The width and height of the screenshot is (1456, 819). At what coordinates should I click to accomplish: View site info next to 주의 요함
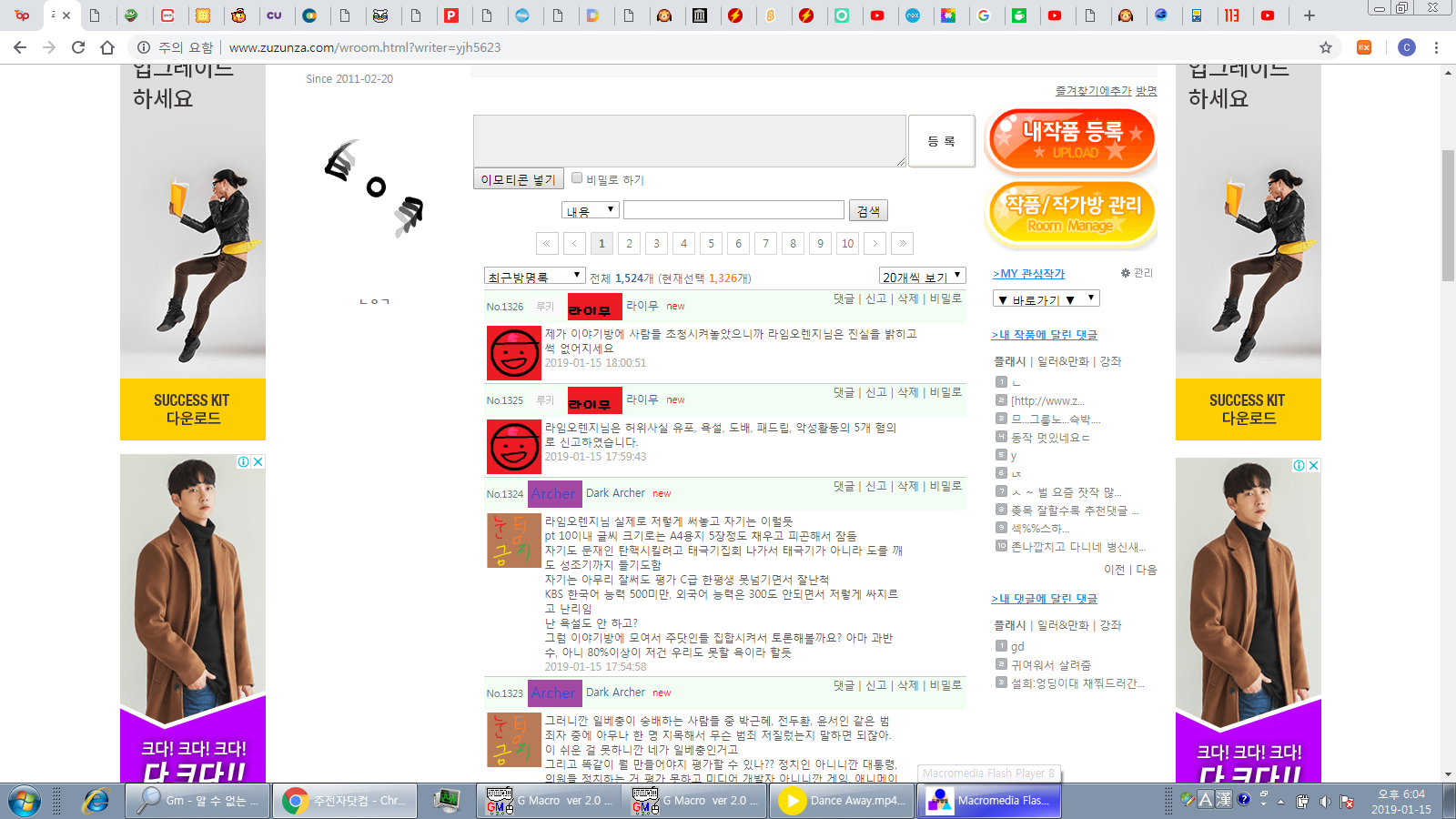pos(144,47)
